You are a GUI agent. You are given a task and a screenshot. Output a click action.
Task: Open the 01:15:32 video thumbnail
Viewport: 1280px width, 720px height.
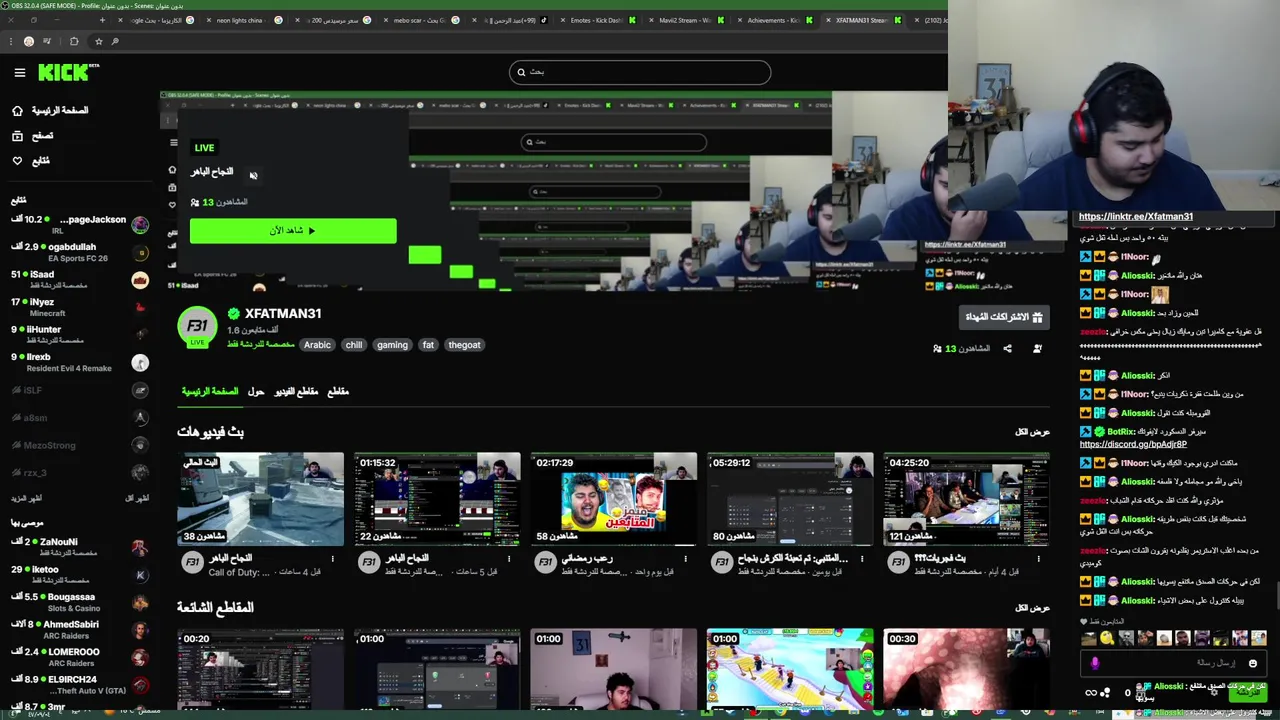tap(437, 499)
